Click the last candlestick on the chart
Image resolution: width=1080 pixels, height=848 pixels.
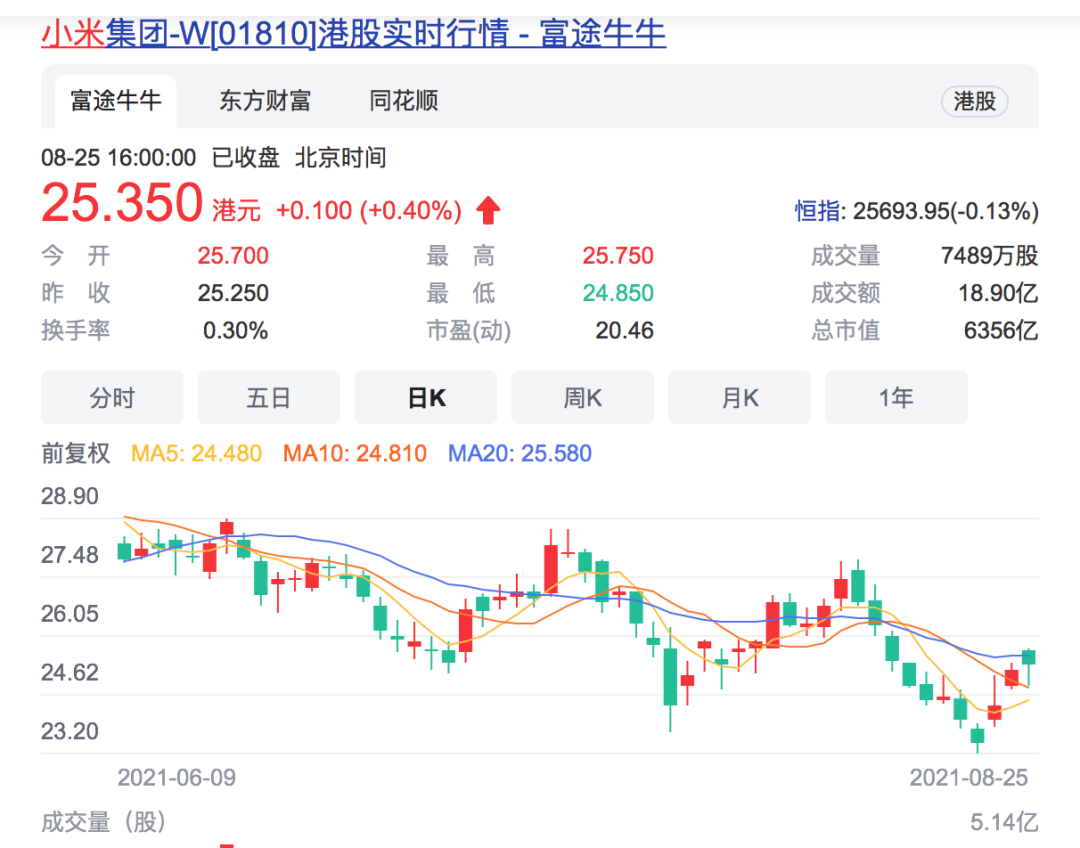click(1029, 657)
